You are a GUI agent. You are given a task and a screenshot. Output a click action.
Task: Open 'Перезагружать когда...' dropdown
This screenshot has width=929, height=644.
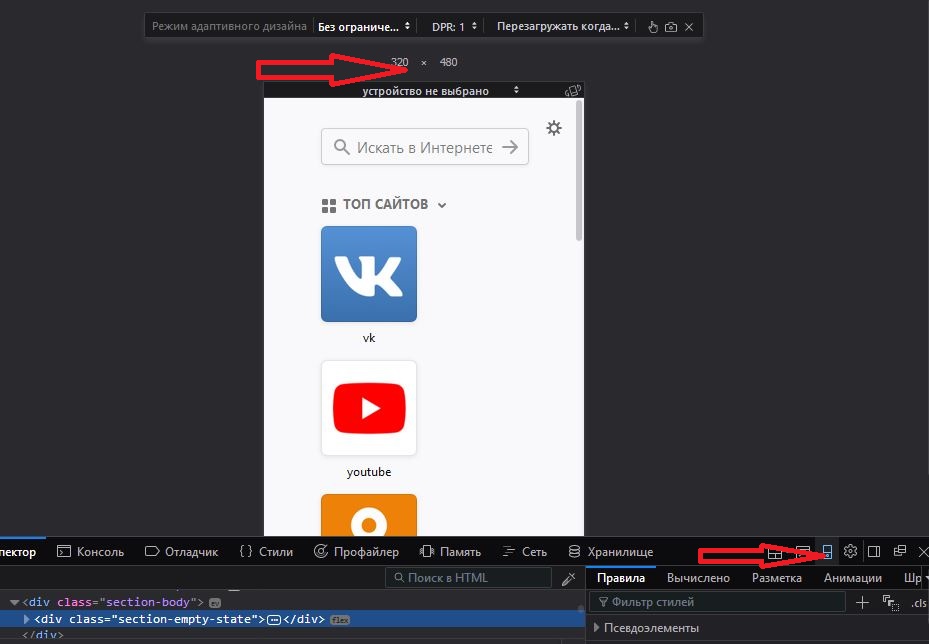pos(562,27)
